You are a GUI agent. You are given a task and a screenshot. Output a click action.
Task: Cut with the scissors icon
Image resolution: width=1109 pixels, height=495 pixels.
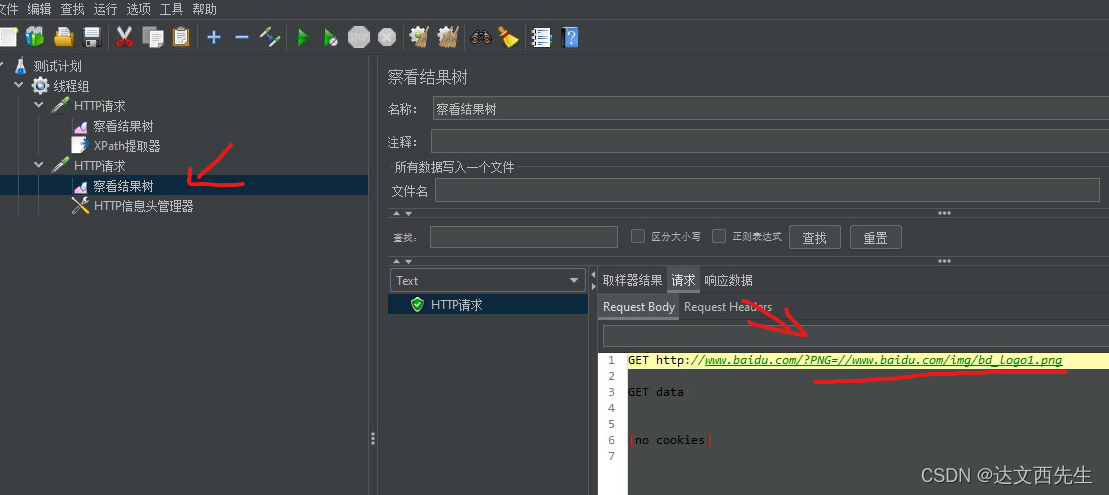124,37
